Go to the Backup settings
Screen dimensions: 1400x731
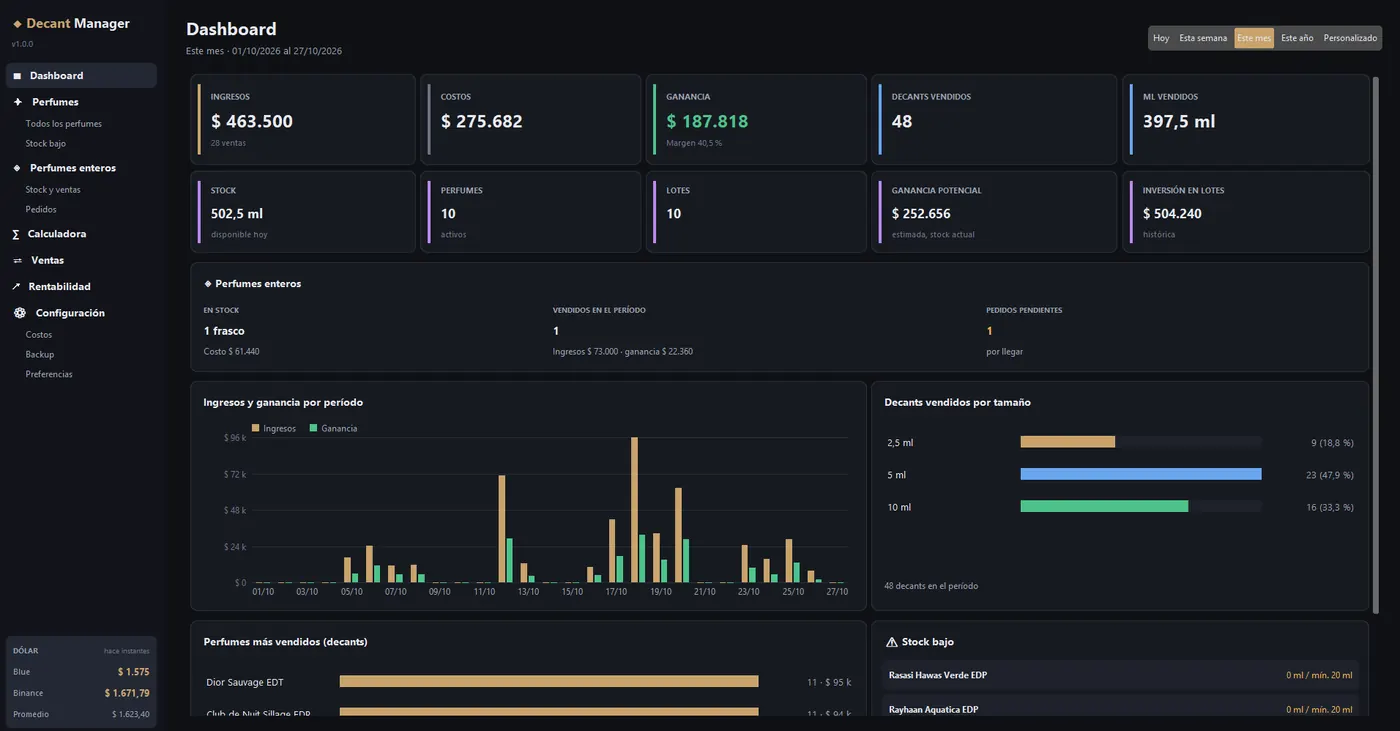[x=40, y=355]
